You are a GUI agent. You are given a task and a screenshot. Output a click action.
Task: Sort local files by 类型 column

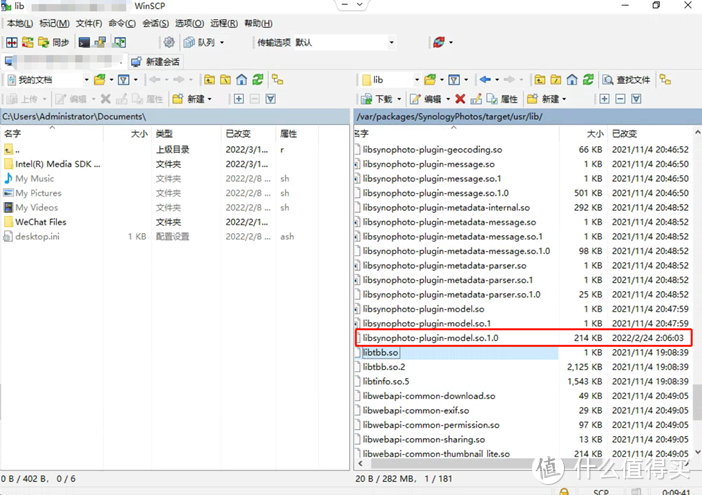click(x=186, y=133)
